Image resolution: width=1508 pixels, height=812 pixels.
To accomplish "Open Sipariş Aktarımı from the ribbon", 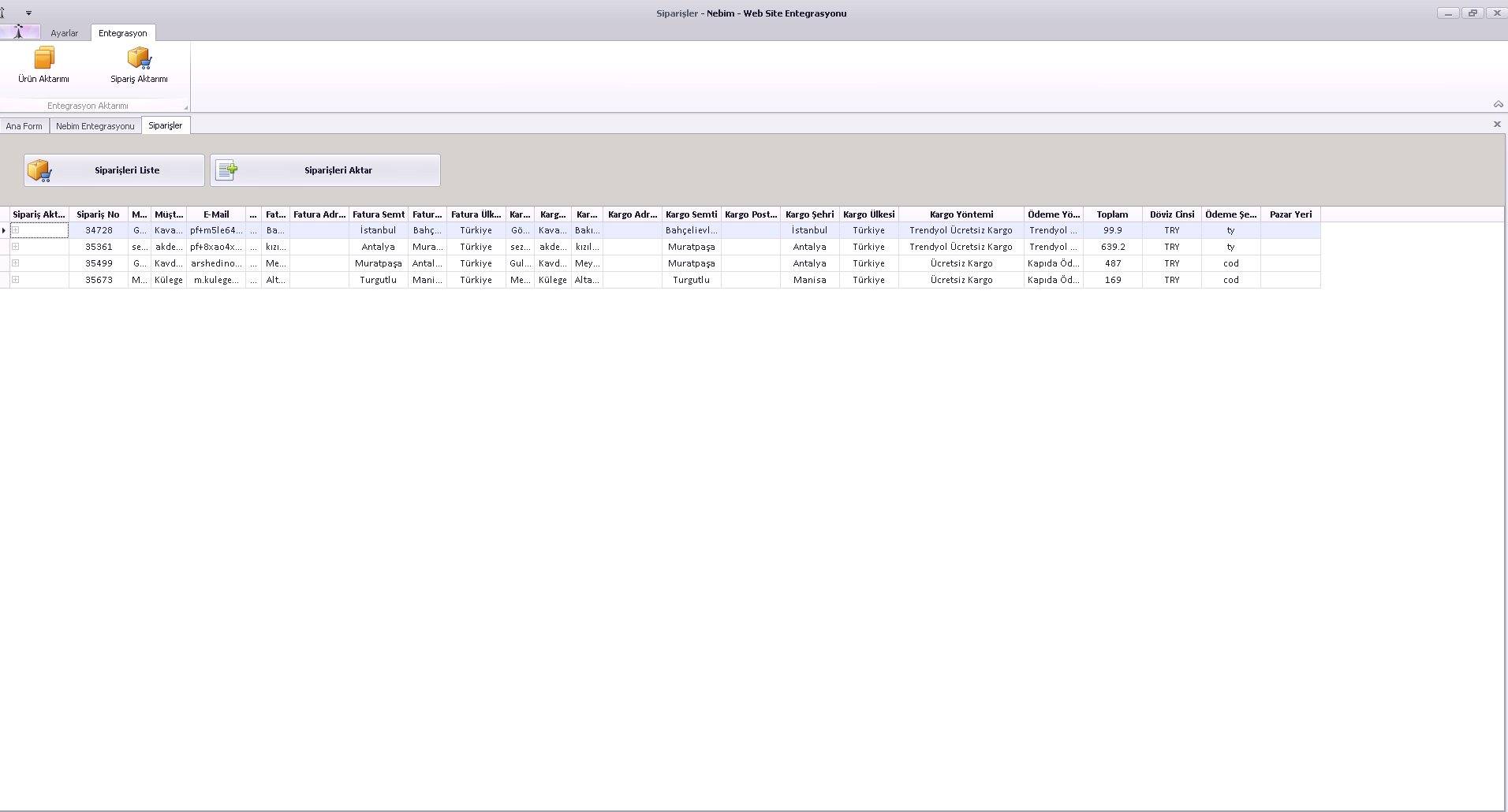I will (x=139, y=58).
